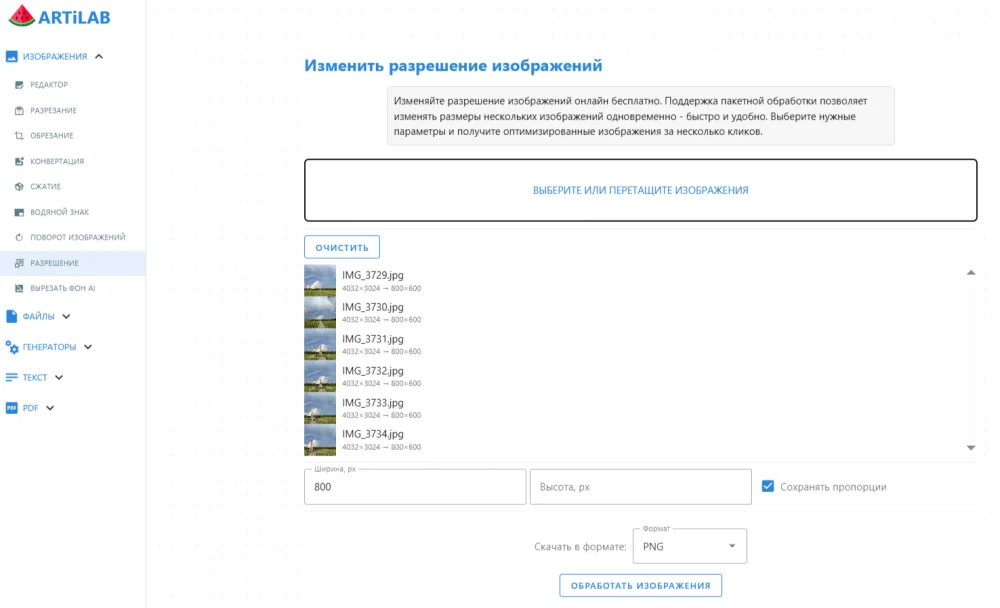The image size is (1000, 608).
Task: Open the Конвертация menu item
Action: pos(73,161)
